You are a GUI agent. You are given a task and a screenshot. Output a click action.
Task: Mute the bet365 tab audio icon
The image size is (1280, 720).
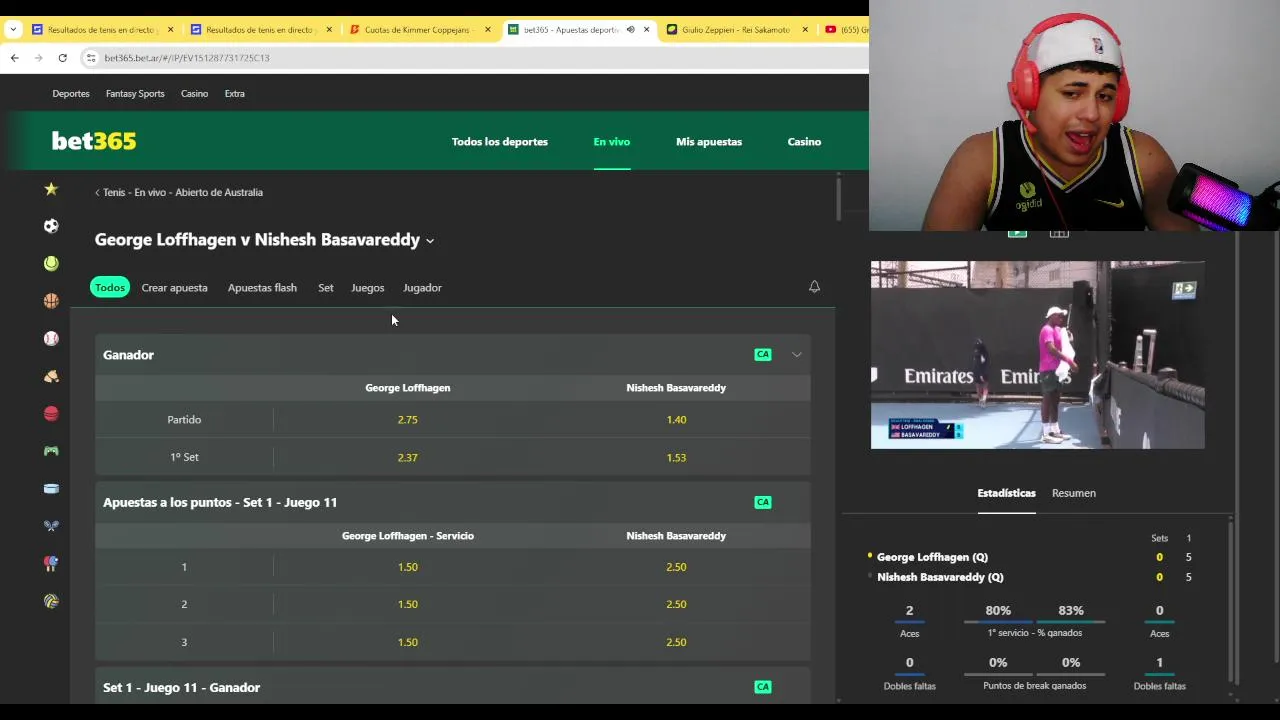[630, 30]
